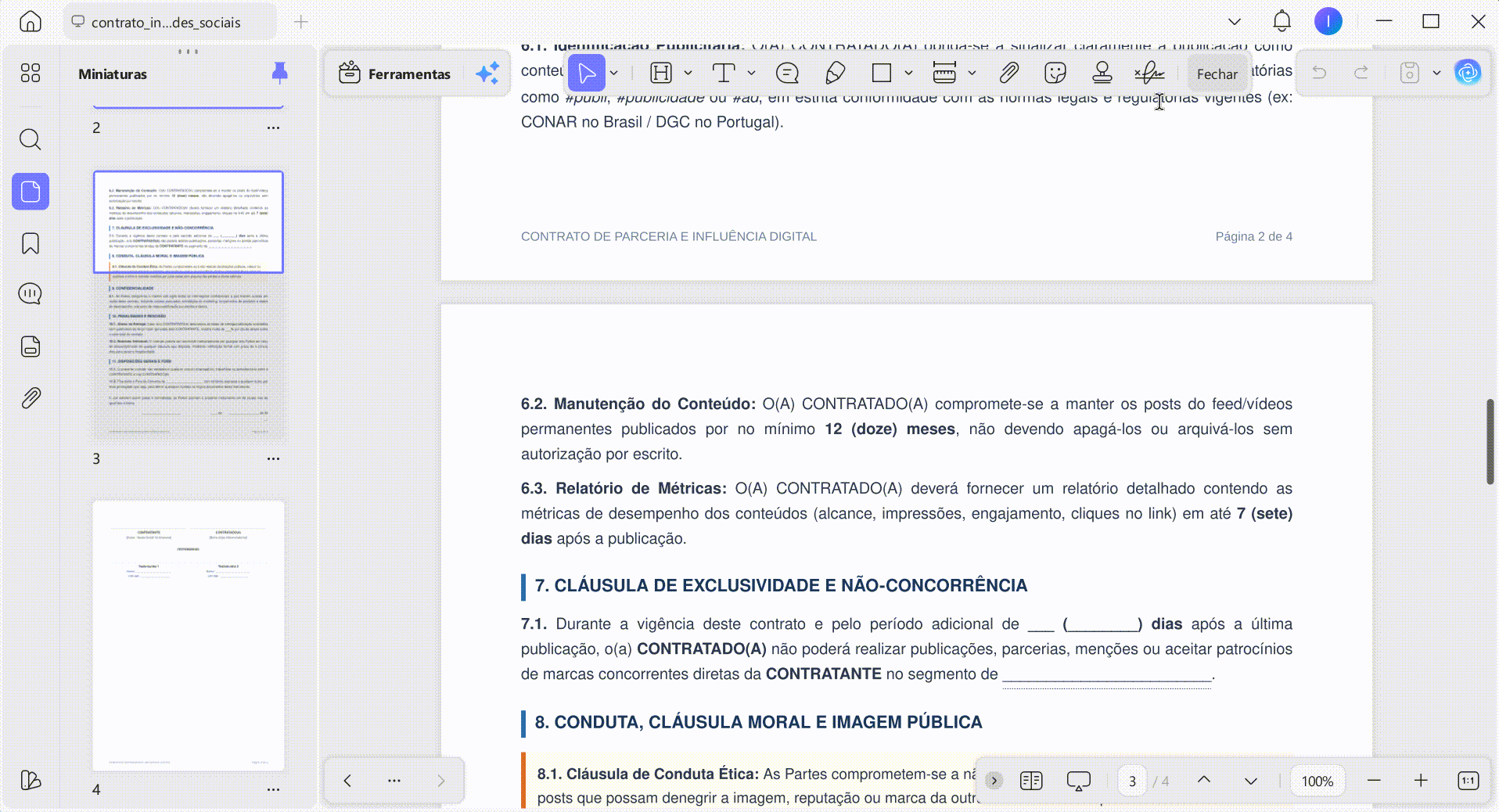The height and width of the screenshot is (812, 1499).
Task: Add a comment note bubble
Action: coord(787,74)
